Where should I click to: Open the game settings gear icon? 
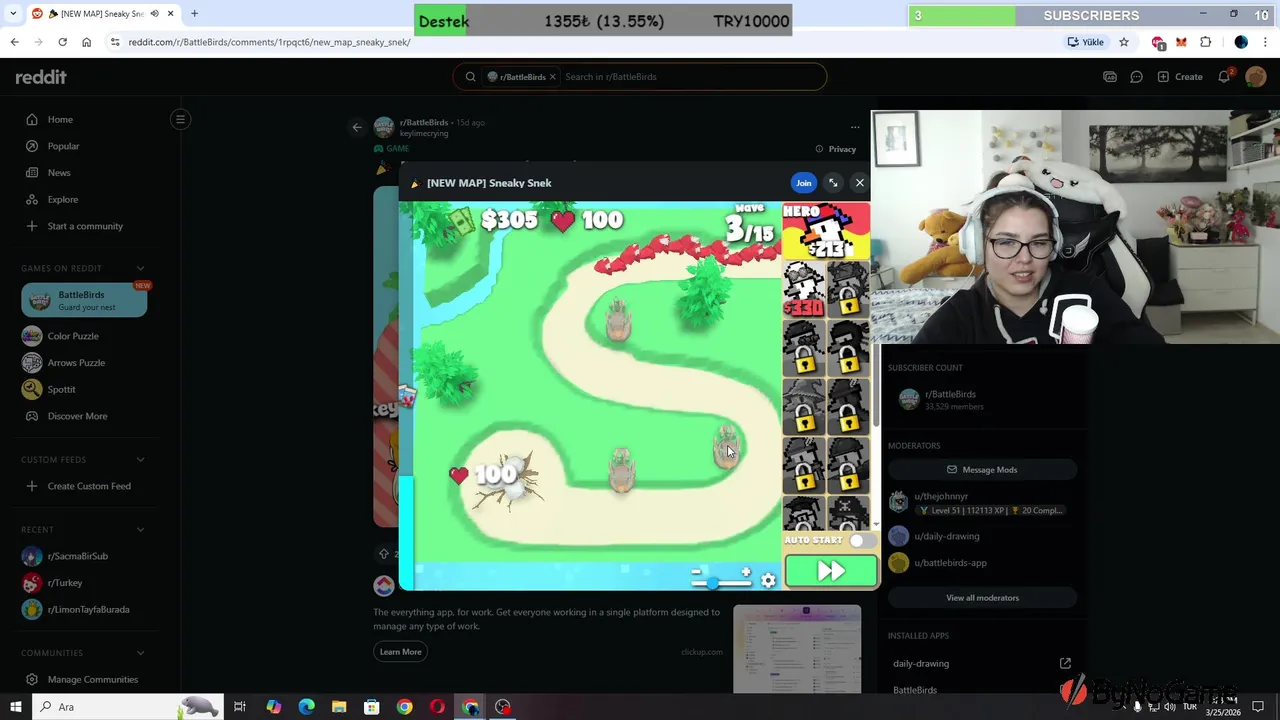[x=768, y=580]
